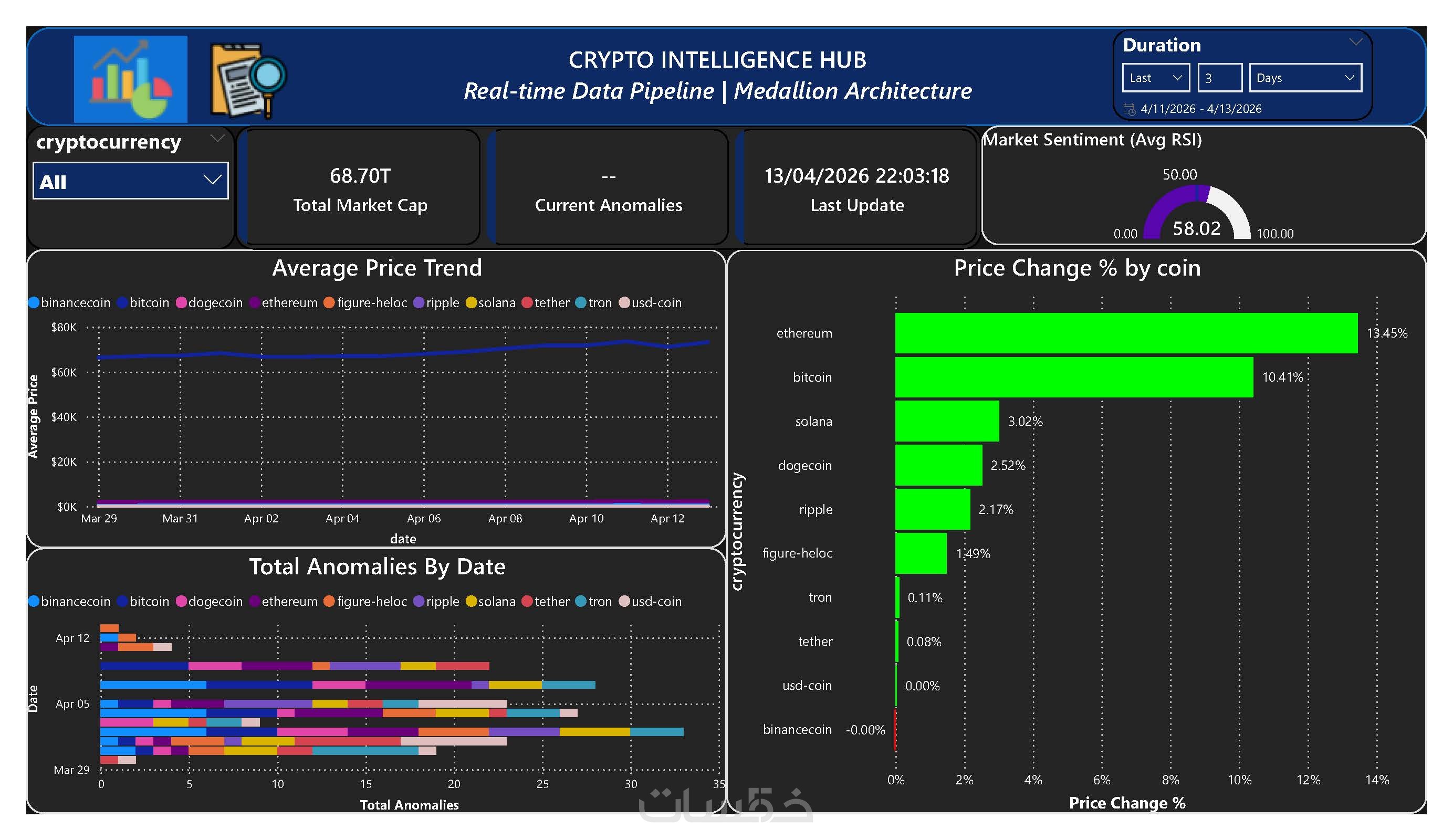Click the duration number input showing 3
1453x840 pixels.
pyautogui.click(x=1219, y=78)
